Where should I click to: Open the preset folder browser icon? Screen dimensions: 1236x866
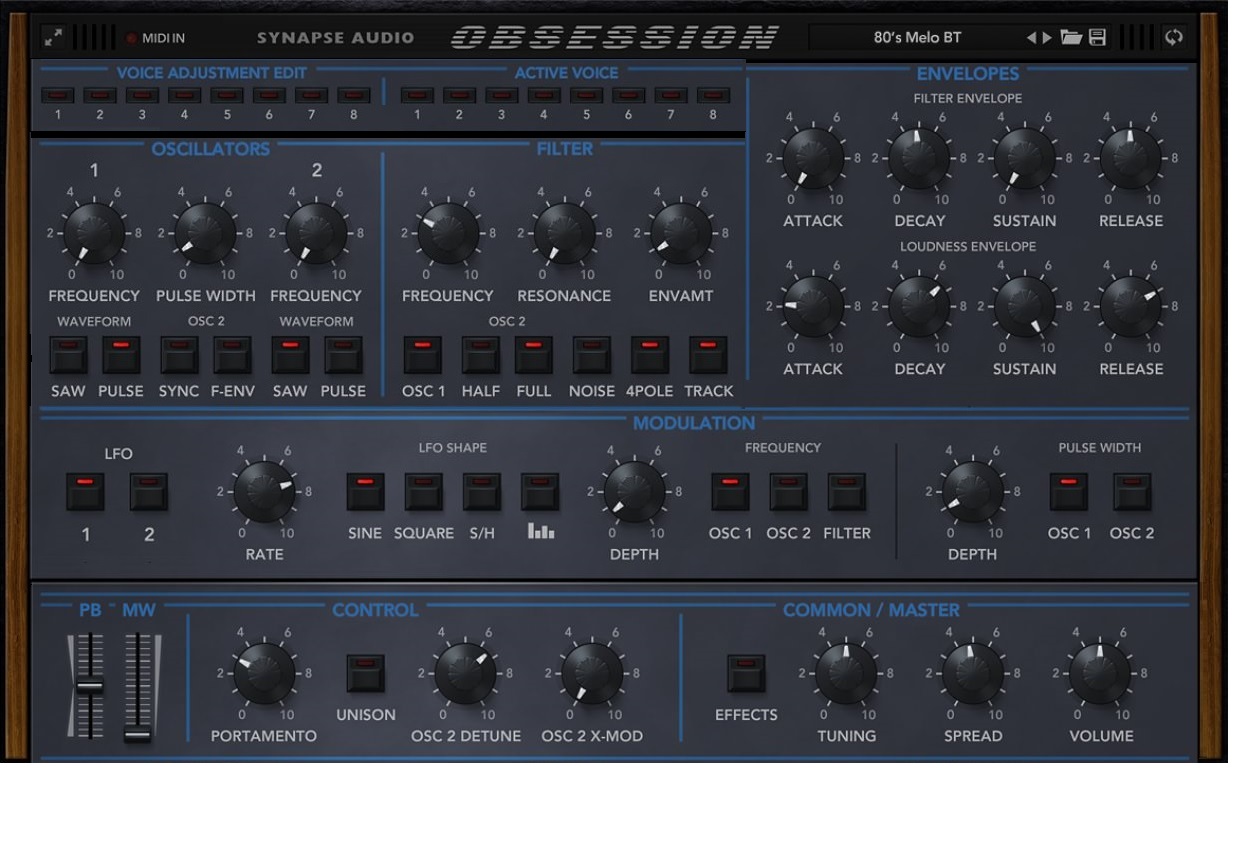coord(1071,38)
